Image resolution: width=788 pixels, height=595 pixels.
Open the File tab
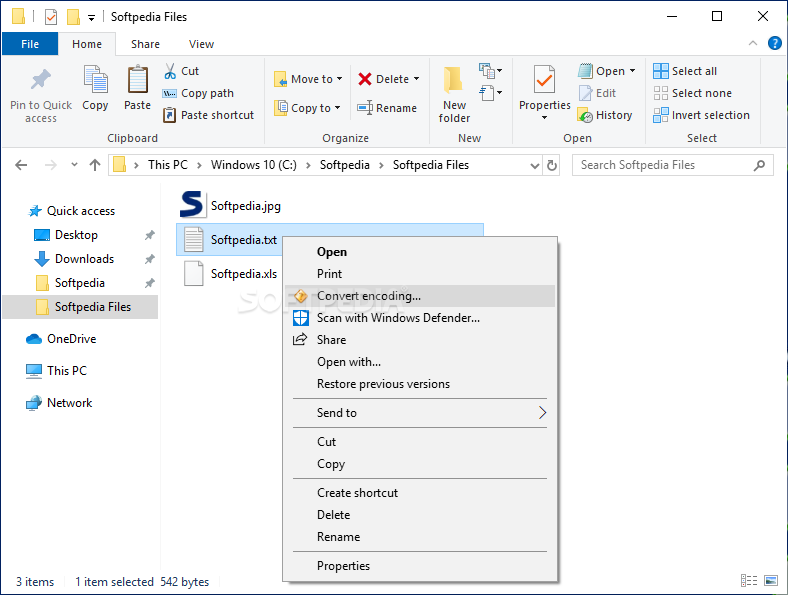pyautogui.click(x=30, y=44)
